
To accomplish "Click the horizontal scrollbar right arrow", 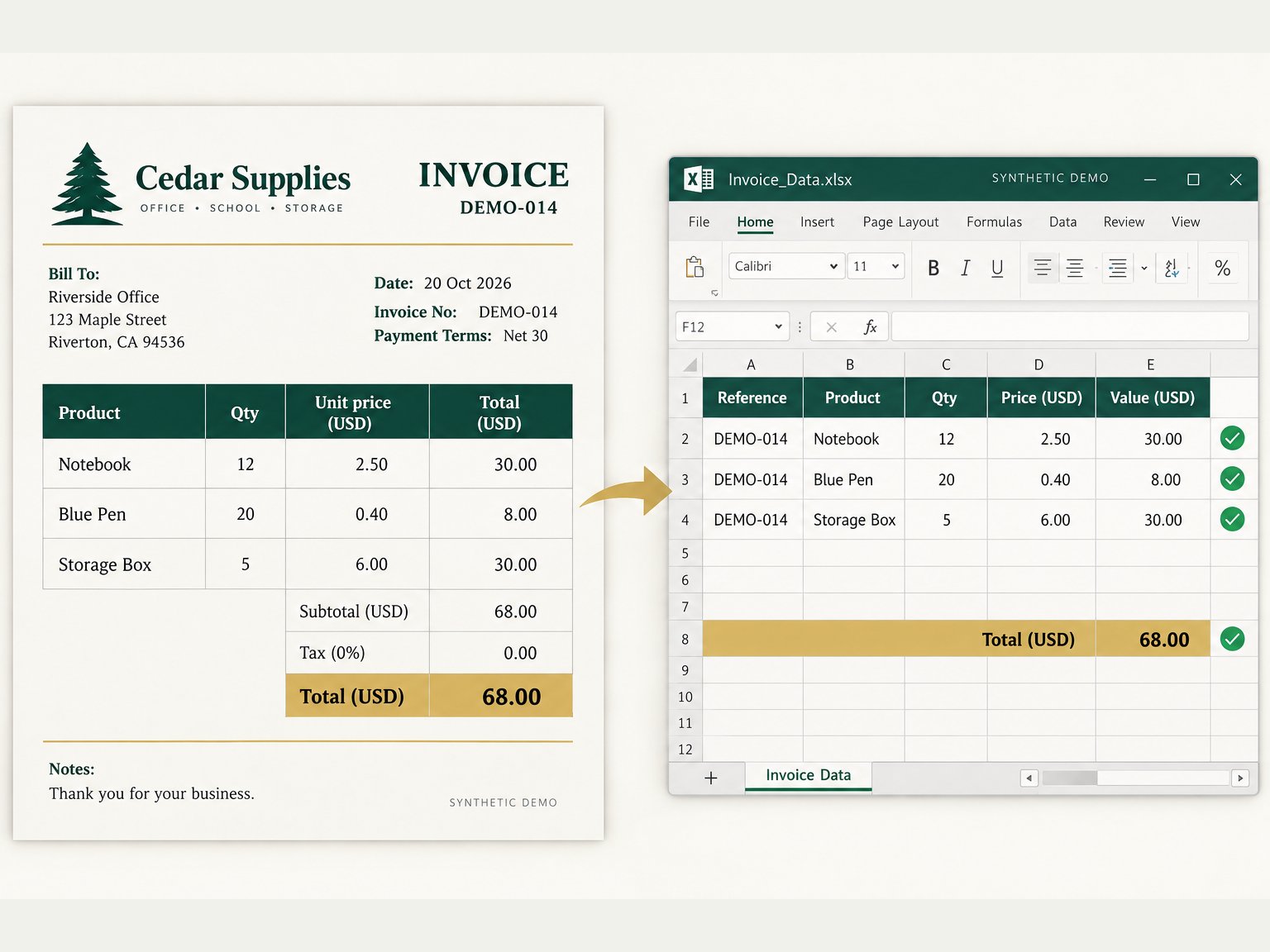I will coord(1239,778).
